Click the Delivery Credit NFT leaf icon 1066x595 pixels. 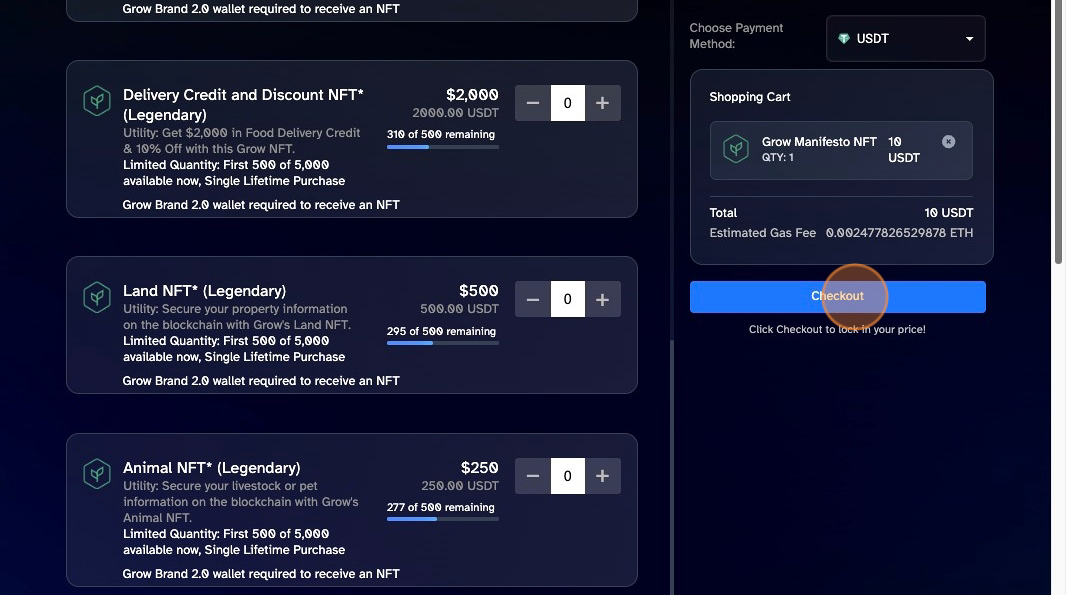click(x=97, y=101)
